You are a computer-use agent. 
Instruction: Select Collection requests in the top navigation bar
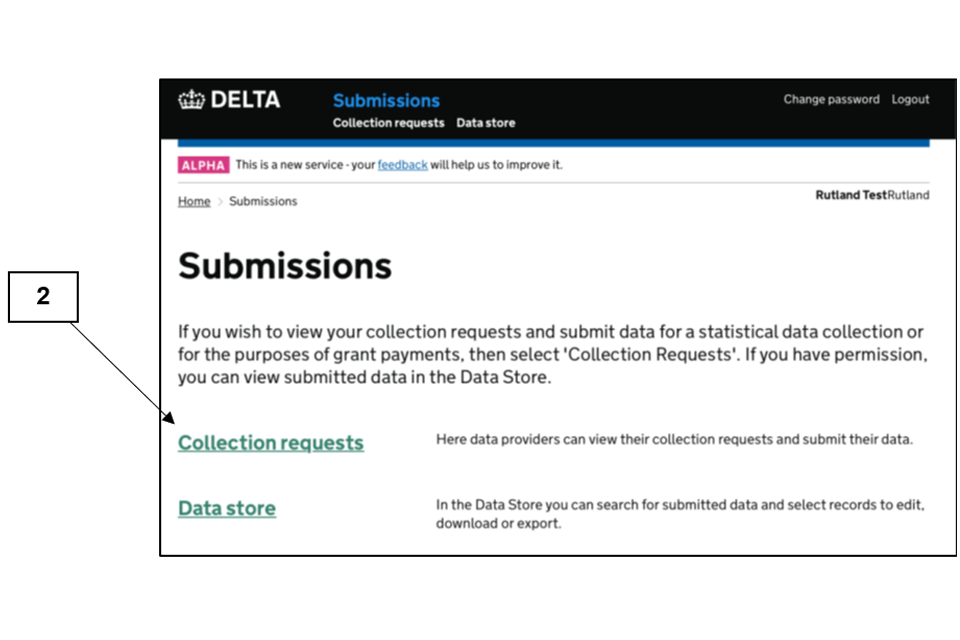coord(388,123)
